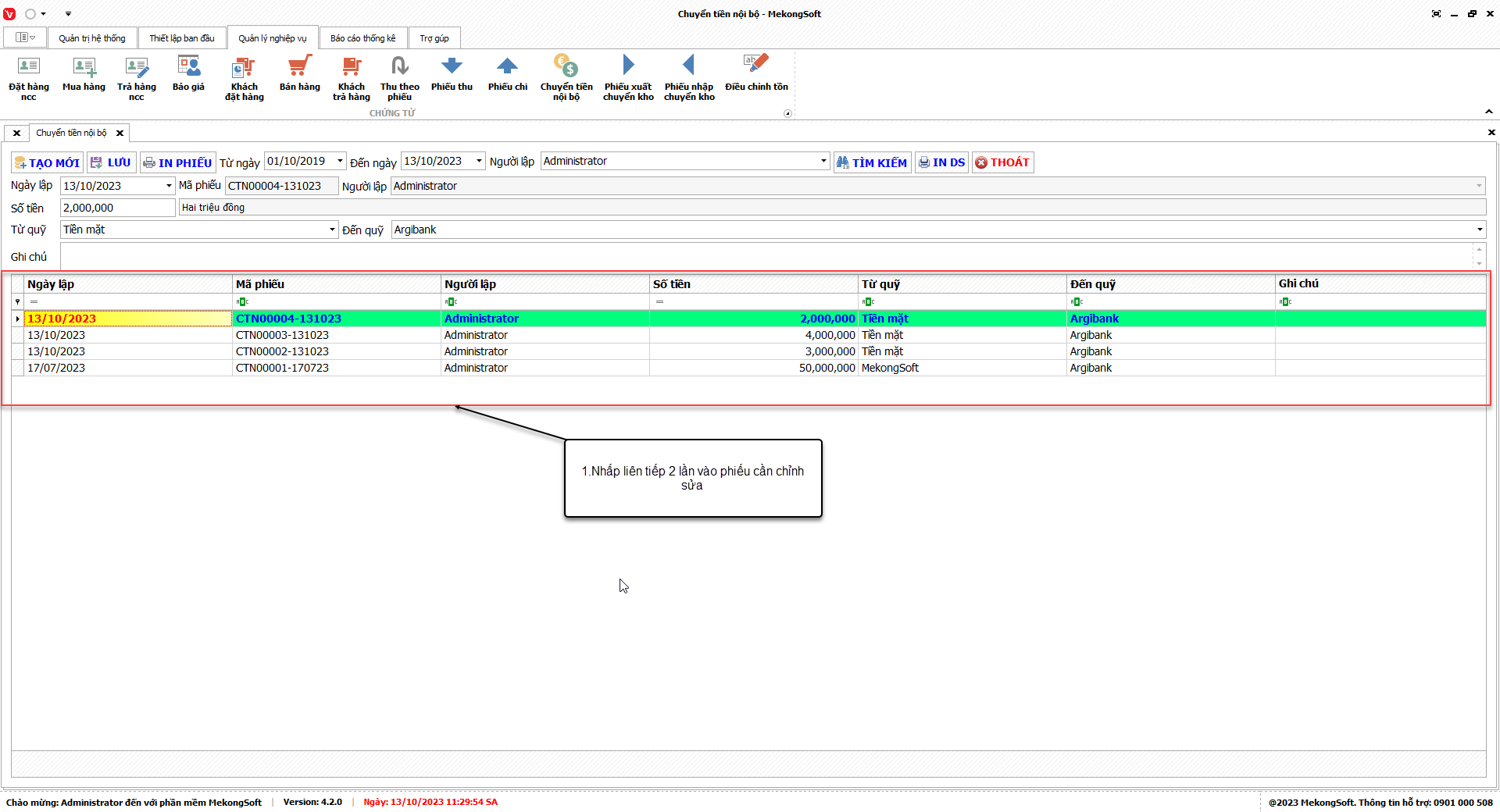Open Điều chỉnh tồn icon

755,68
